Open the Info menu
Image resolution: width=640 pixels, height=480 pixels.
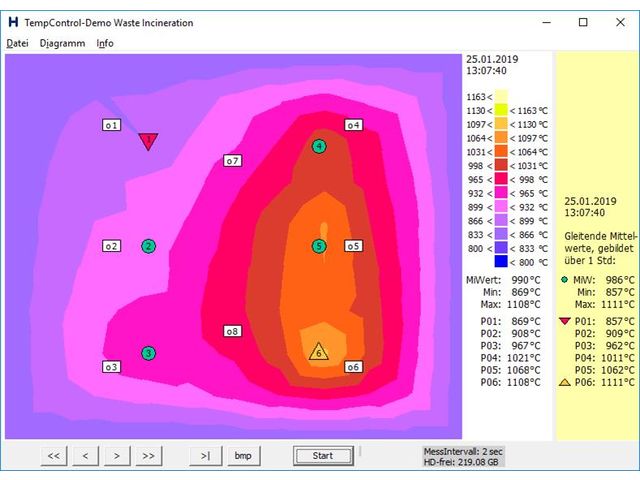pos(105,43)
